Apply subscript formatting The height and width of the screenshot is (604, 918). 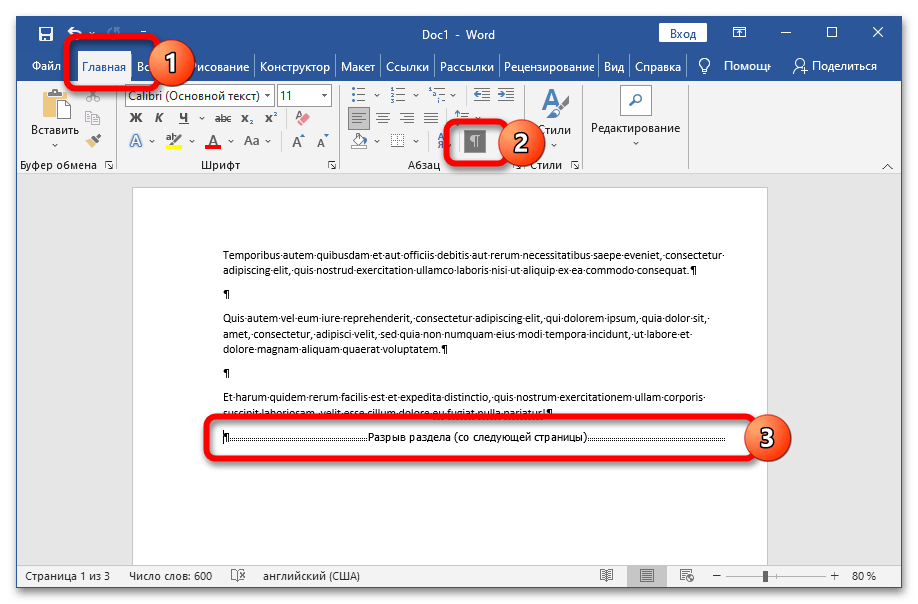coord(247,118)
